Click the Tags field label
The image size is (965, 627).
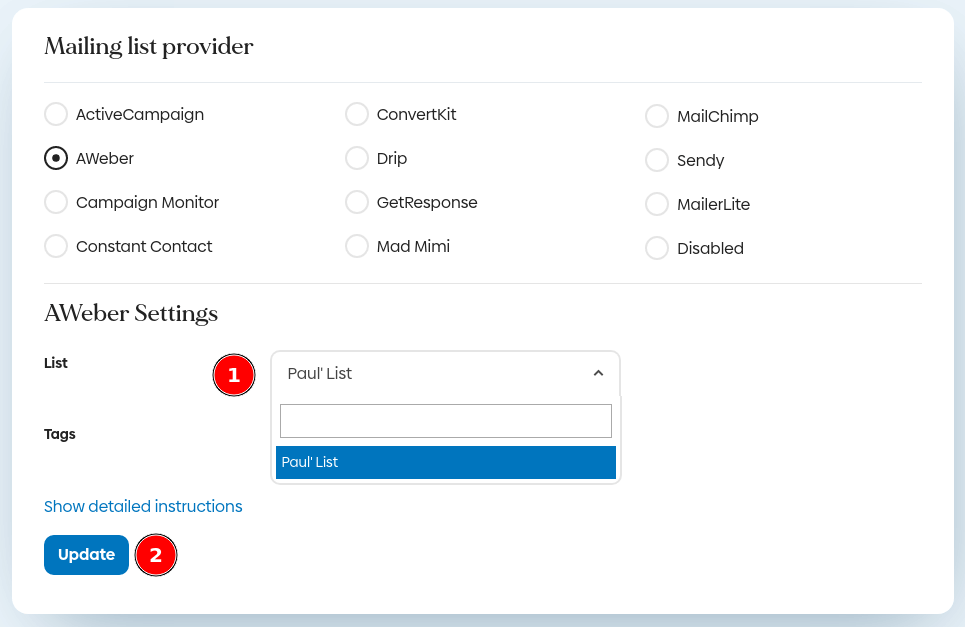tap(60, 434)
